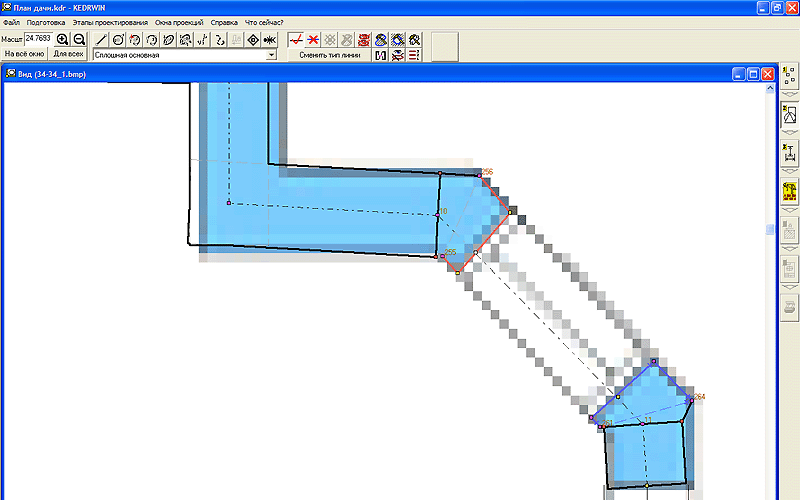Open the Справка menu
This screenshot has height=500, width=800.
(x=224, y=21)
